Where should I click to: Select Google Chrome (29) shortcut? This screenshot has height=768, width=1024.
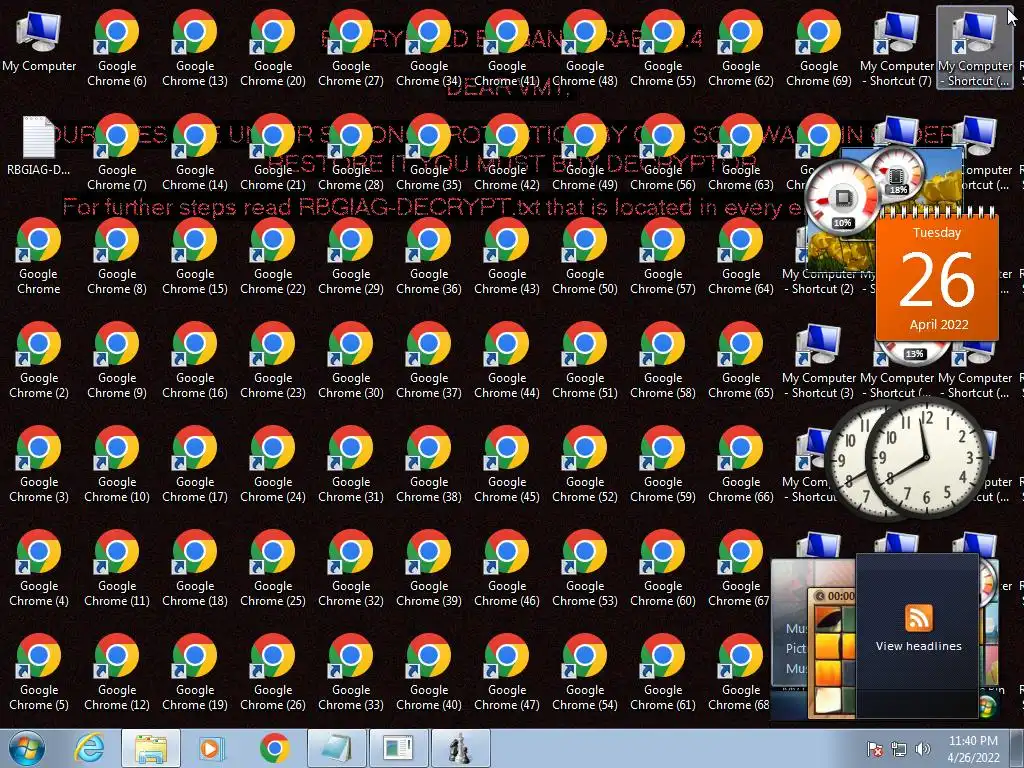(351, 257)
